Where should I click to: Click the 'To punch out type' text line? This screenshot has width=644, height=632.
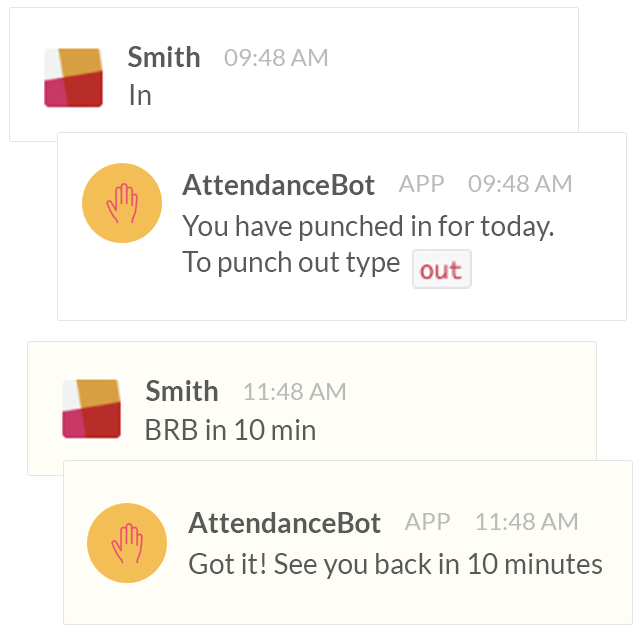pyautogui.click(x=291, y=262)
